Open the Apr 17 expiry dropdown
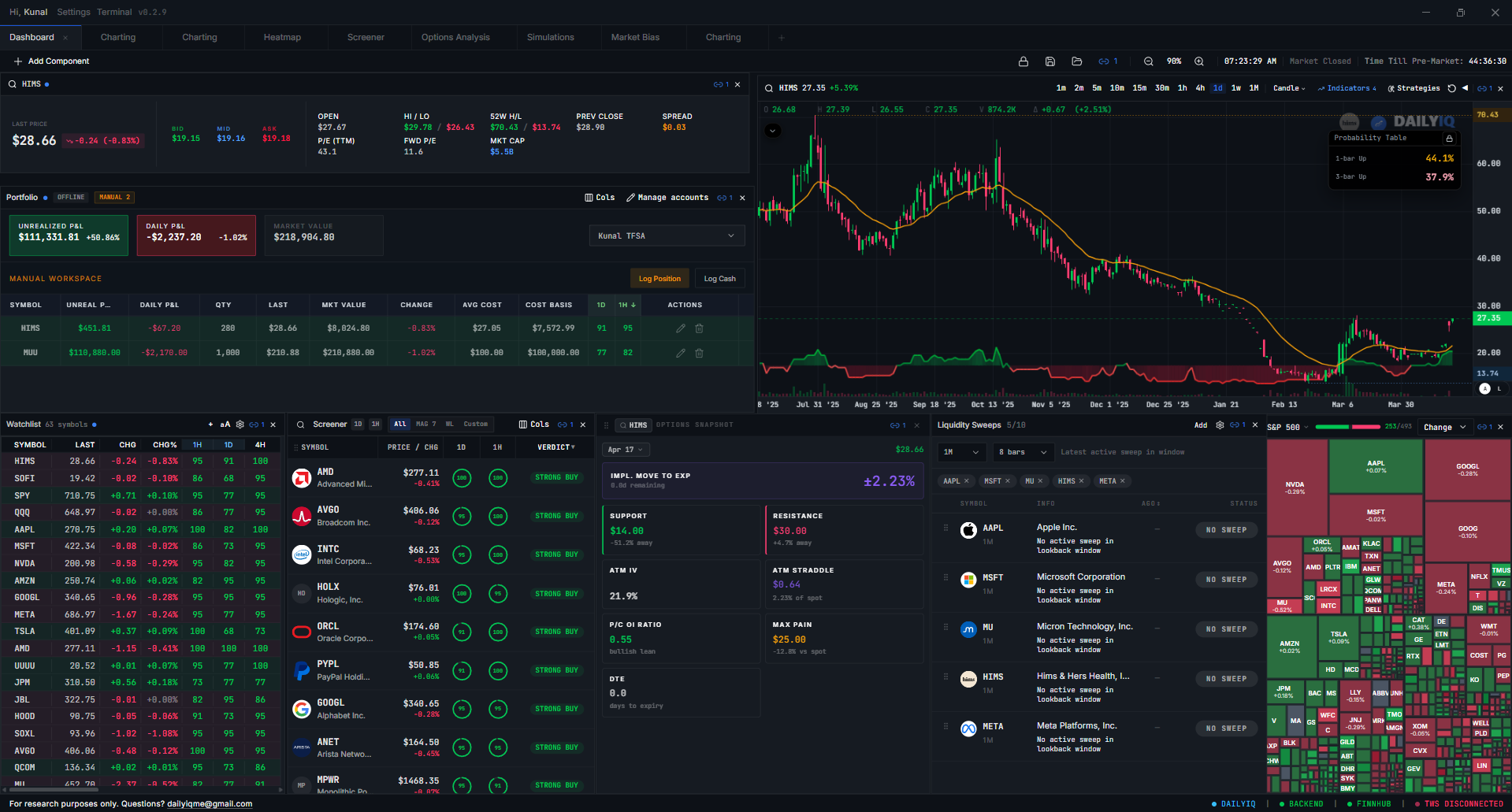 626,450
